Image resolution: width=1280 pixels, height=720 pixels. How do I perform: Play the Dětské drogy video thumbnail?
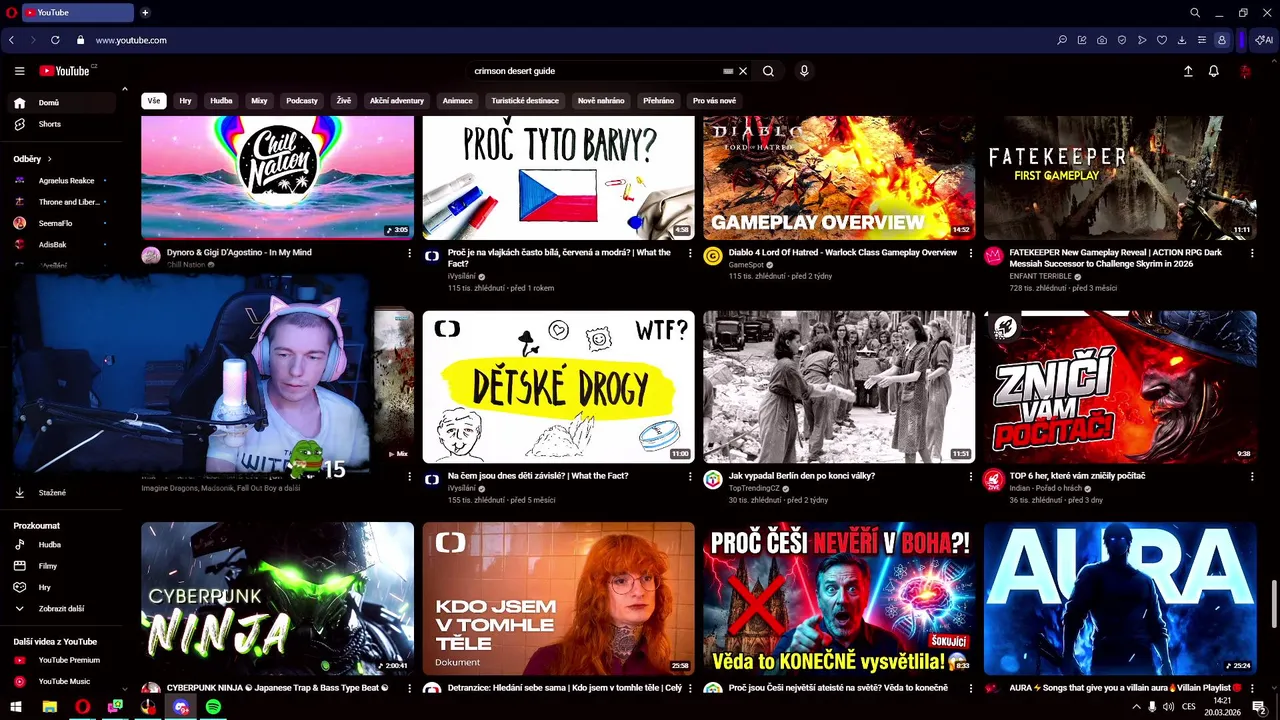pos(558,387)
